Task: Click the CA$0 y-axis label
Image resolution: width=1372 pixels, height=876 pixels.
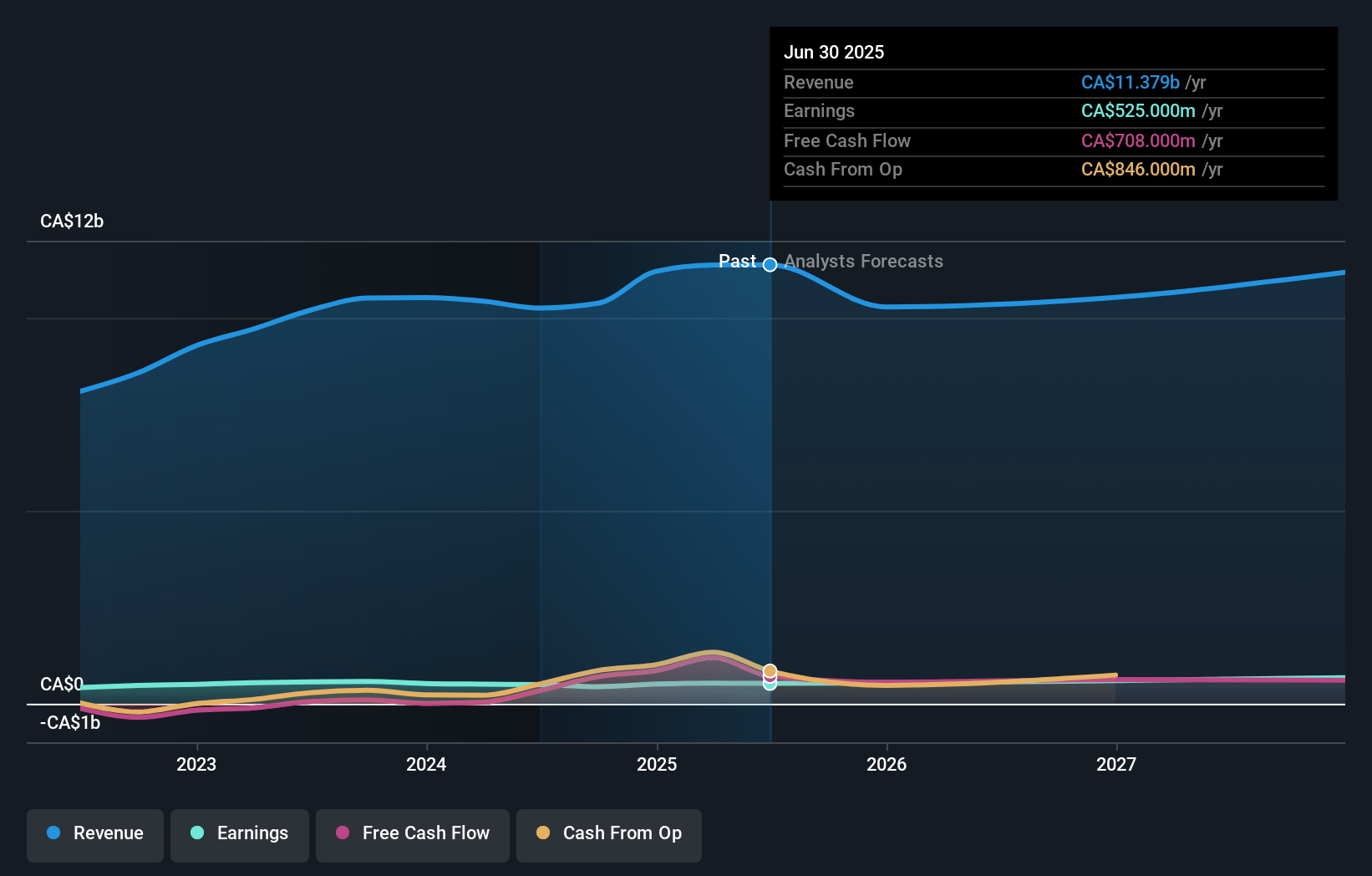Action: [62, 685]
